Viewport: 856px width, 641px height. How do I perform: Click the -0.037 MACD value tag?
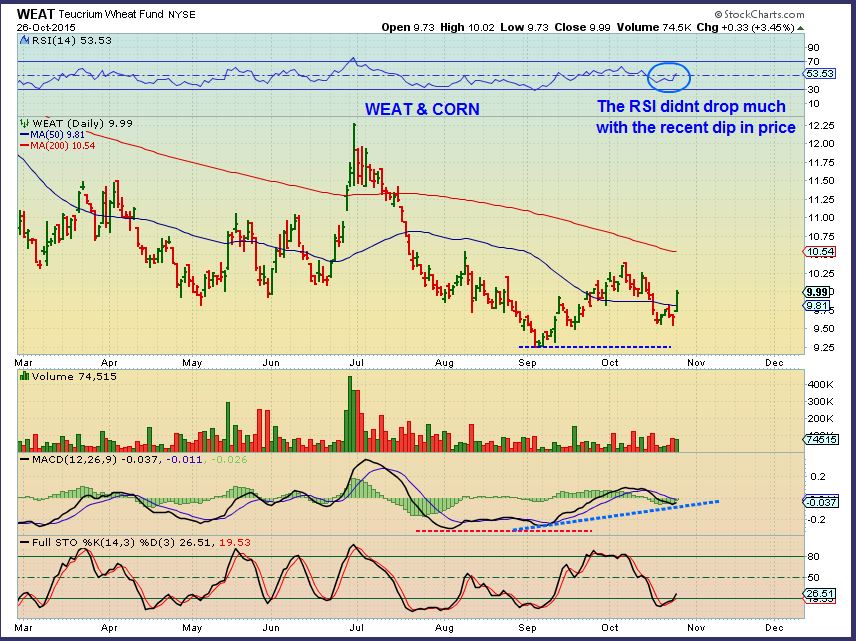(x=822, y=502)
